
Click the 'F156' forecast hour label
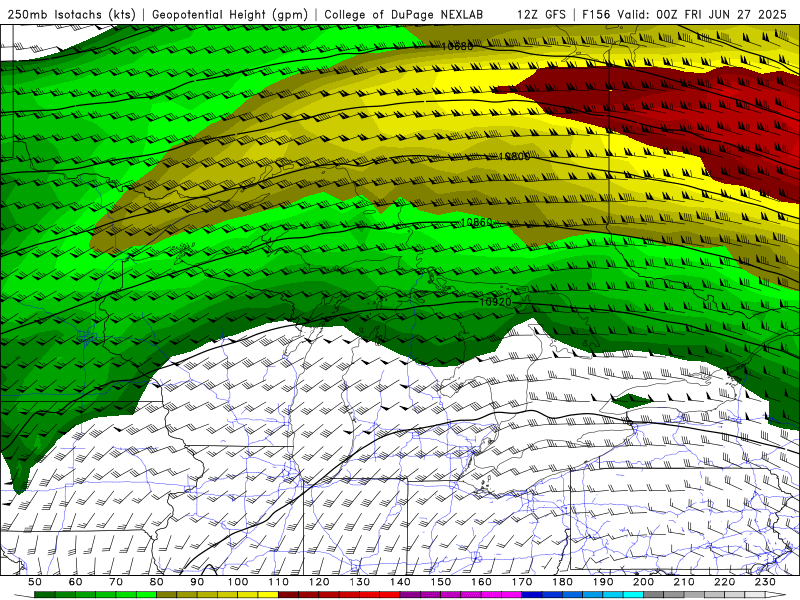(596, 14)
